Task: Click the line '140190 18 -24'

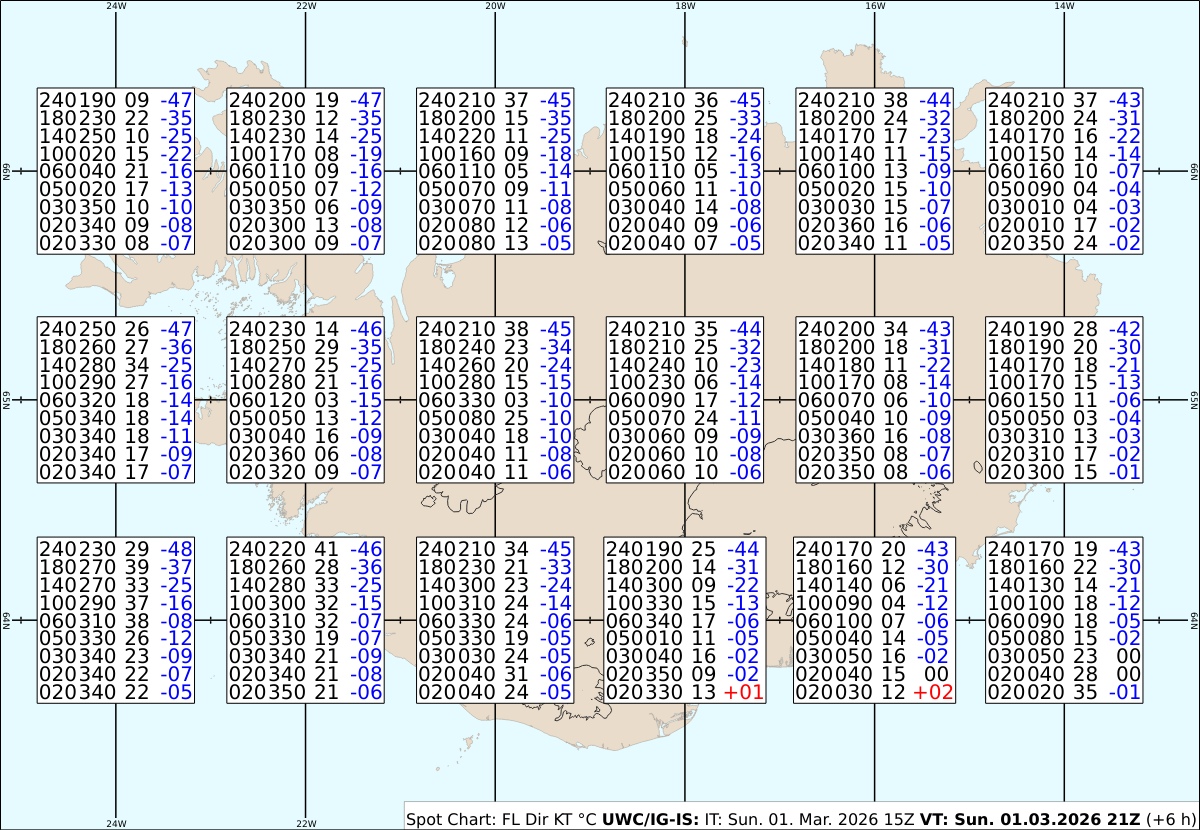Action: 685,136
